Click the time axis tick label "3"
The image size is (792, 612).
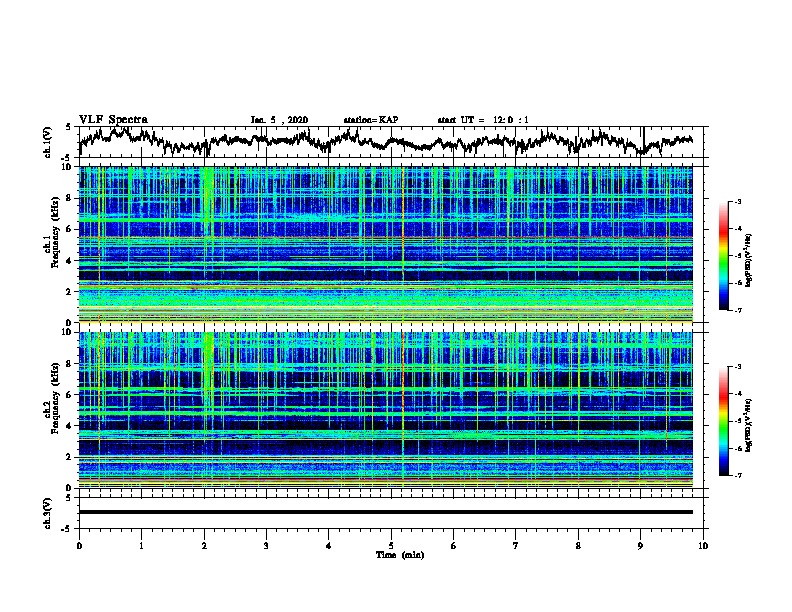(266, 546)
